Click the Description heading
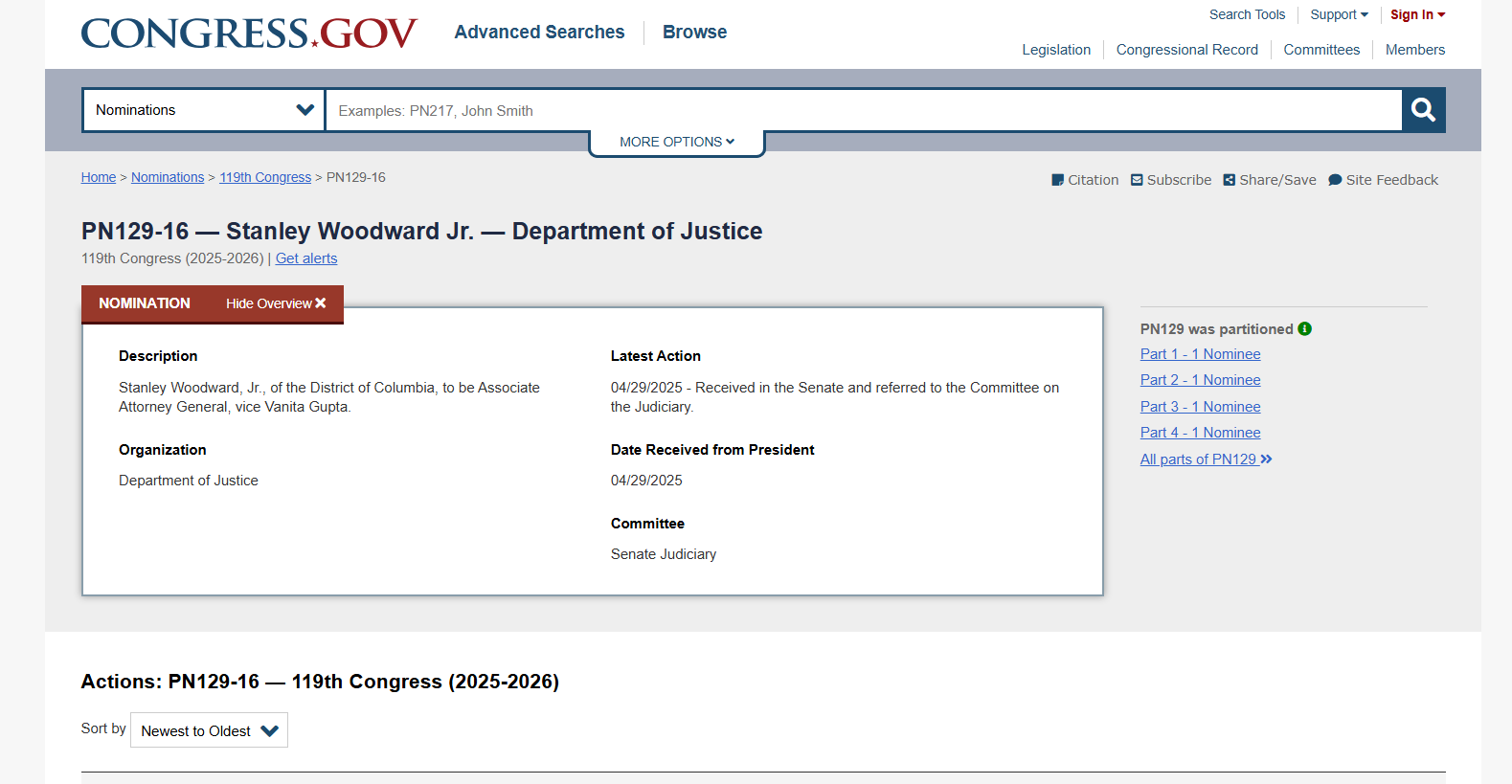This screenshot has width=1512, height=784. 158,356
